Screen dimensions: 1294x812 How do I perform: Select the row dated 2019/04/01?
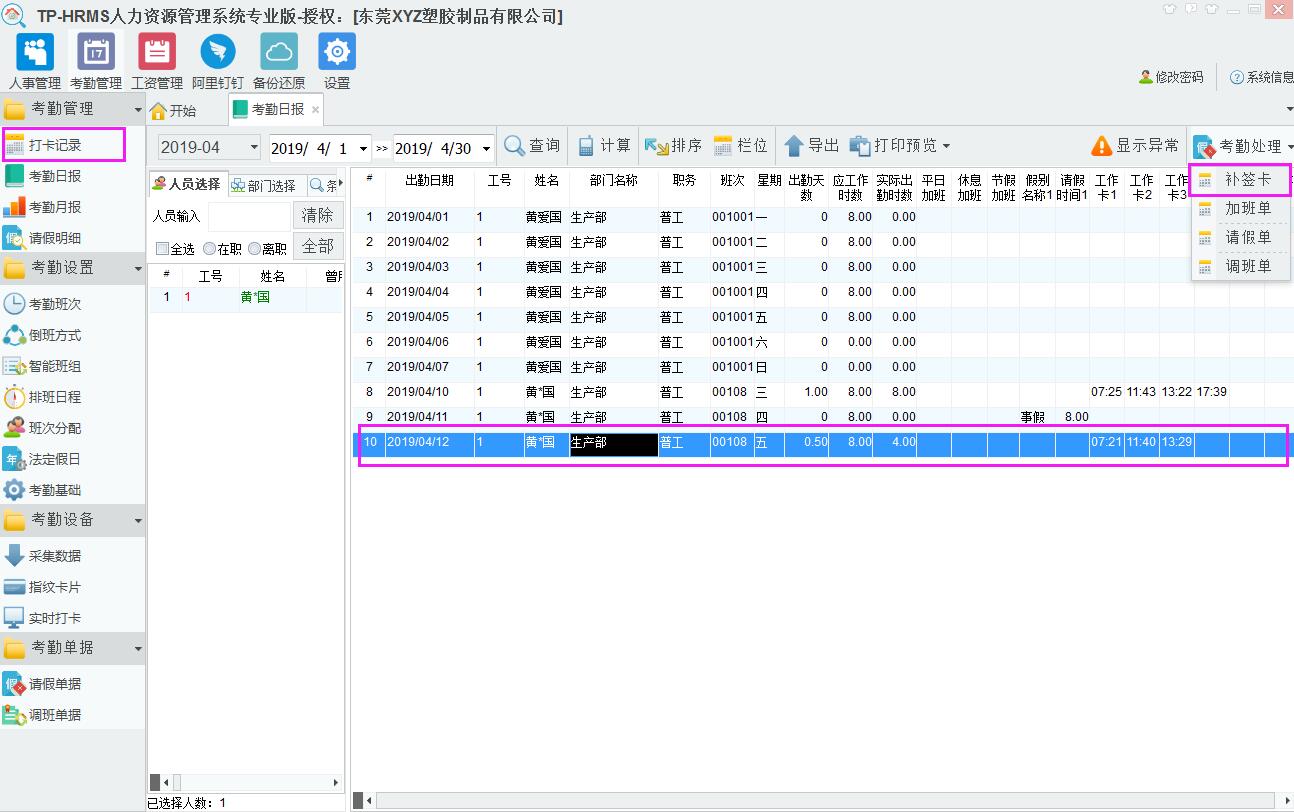pyautogui.click(x=822, y=217)
